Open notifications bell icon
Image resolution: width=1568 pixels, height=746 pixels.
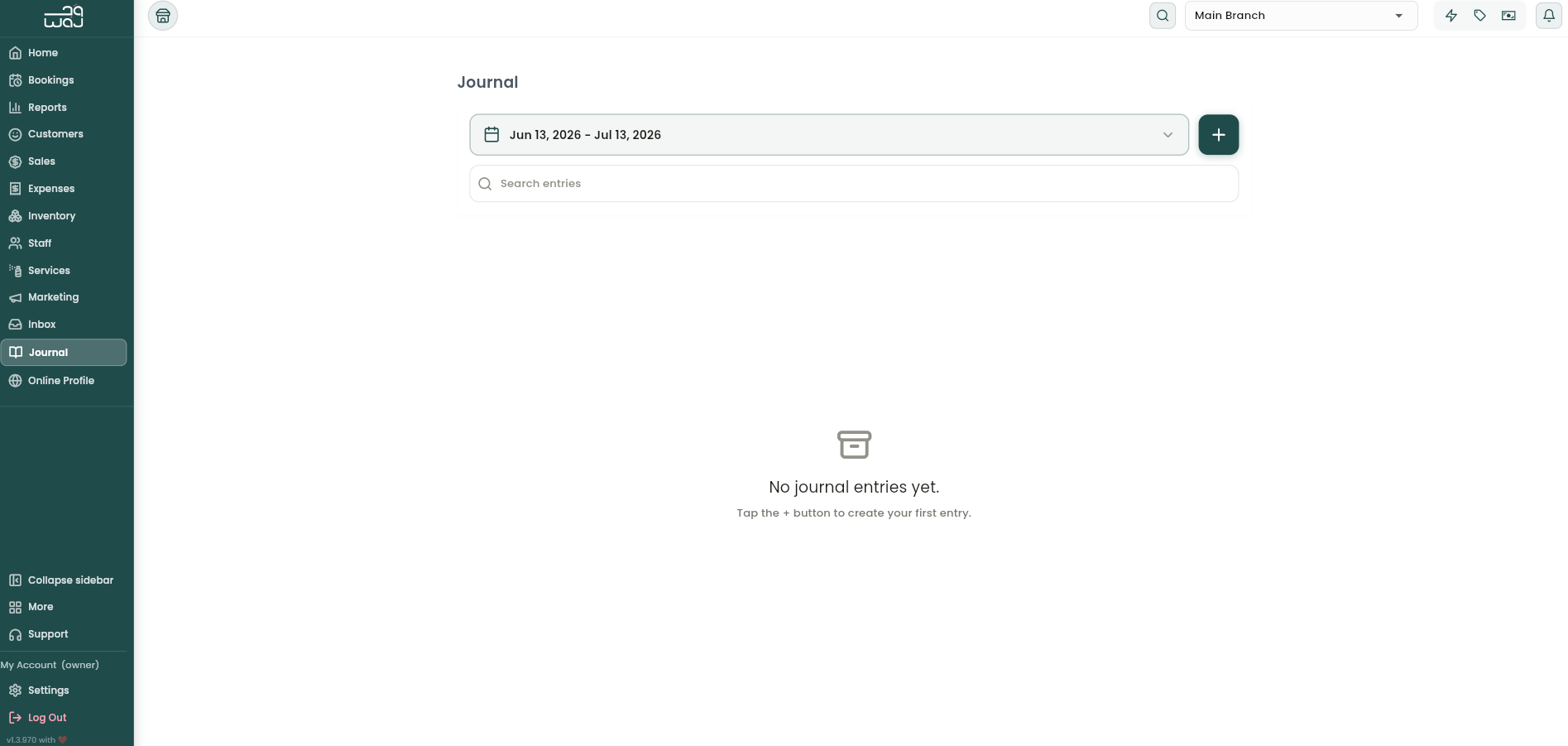pyautogui.click(x=1549, y=16)
